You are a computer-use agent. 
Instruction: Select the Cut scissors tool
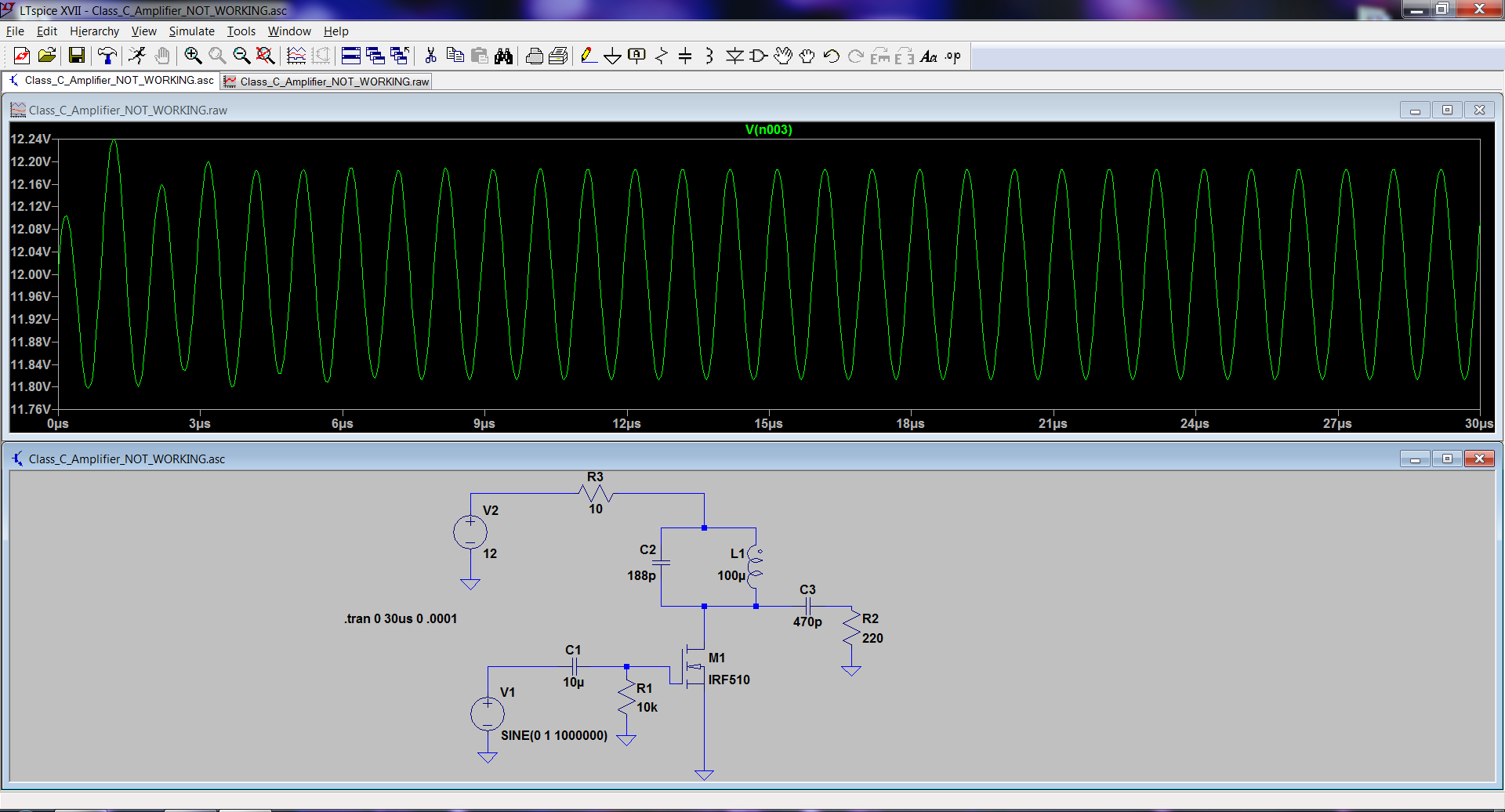(x=430, y=56)
